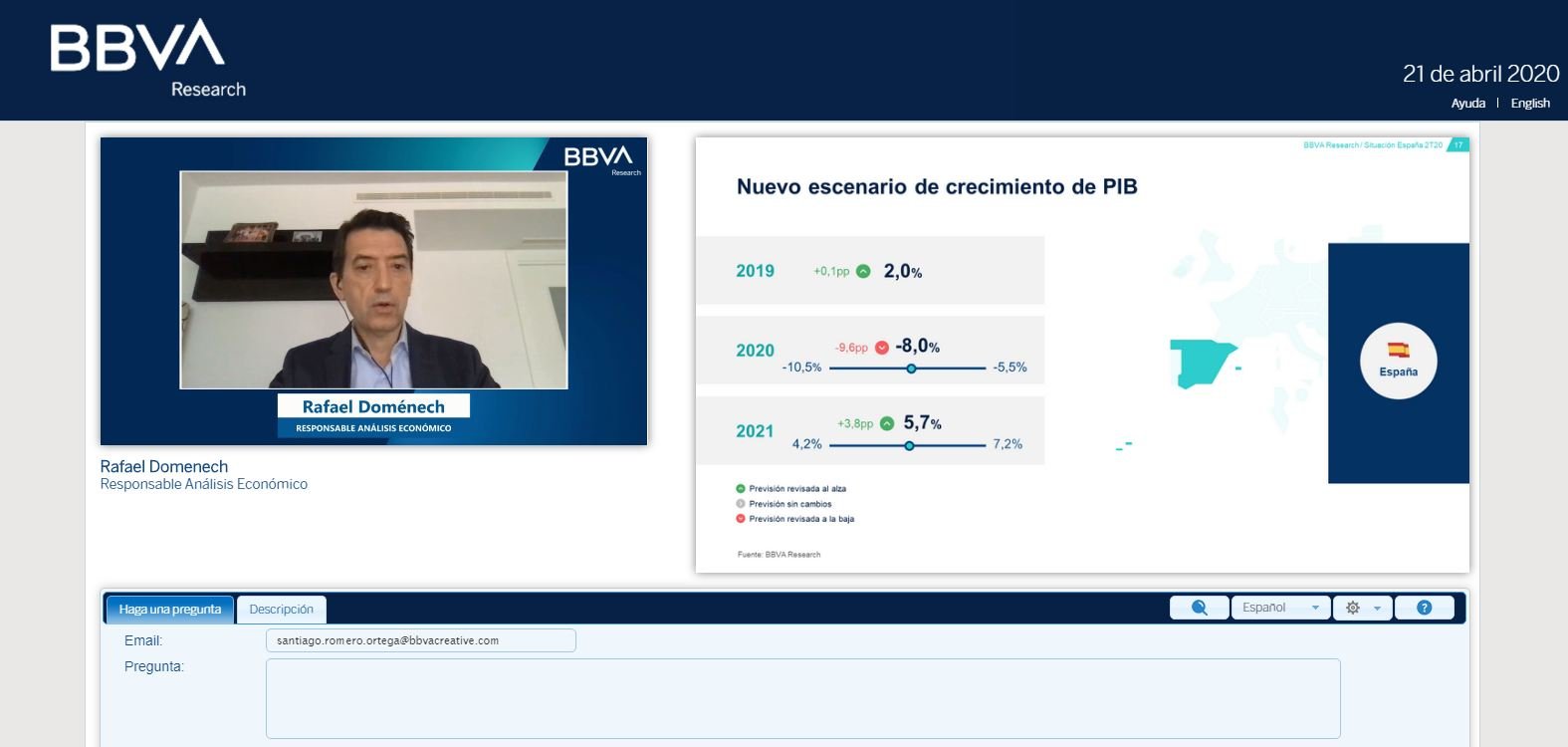Click the Rafael Doménech speaker video
The image size is (1568, 747).
click(x=373, y=280)
